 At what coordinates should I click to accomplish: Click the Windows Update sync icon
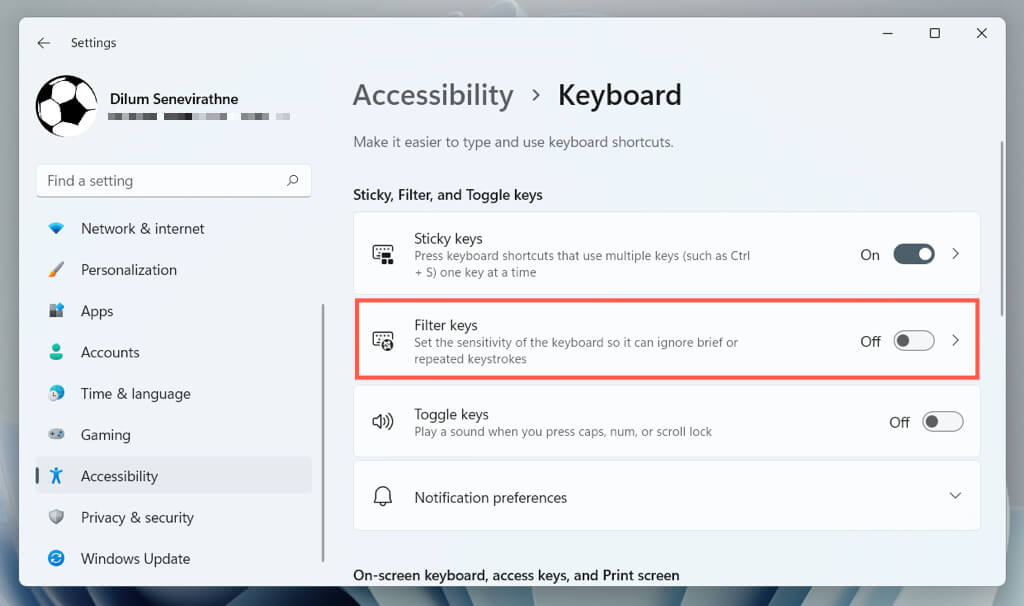(x=57, y=559)
